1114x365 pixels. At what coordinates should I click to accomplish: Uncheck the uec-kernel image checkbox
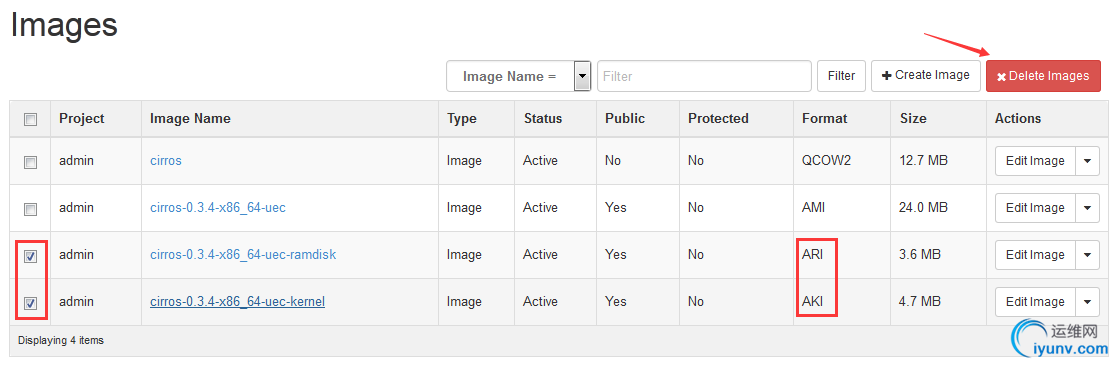pyautogui.click(x=31, y=304)
